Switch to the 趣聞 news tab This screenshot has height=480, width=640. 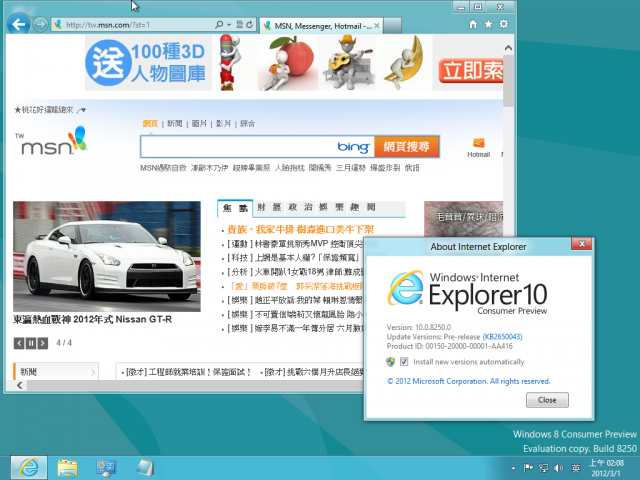click(362, 207)
